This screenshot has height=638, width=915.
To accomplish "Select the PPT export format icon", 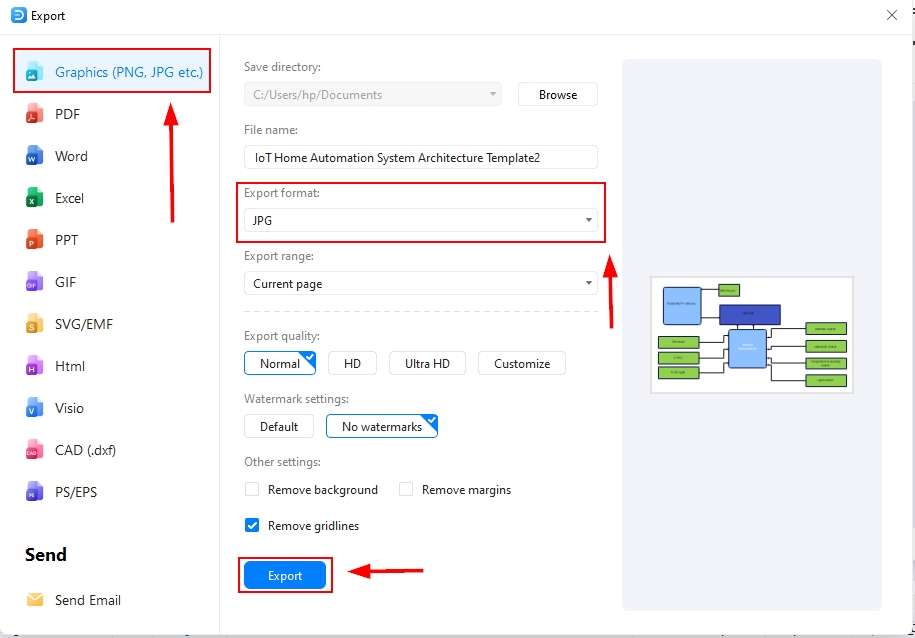I will [x=65, y=240].
